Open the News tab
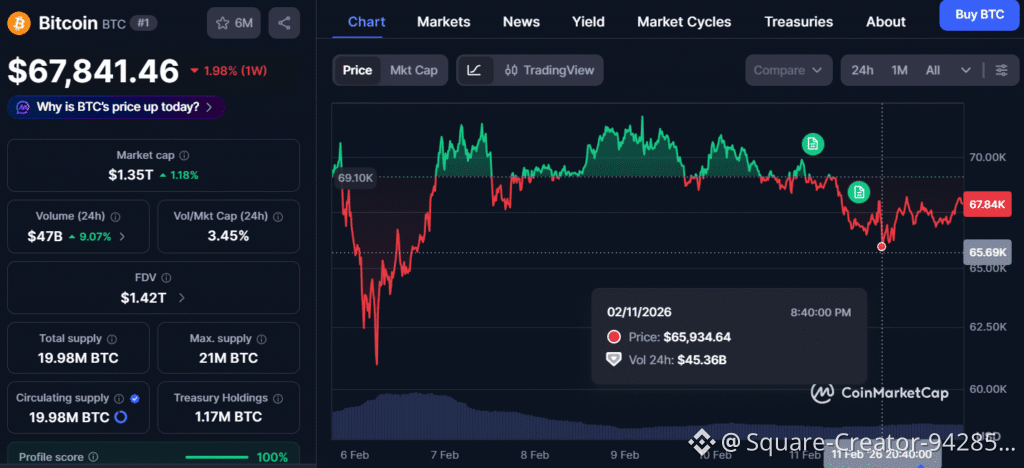Viewport: 1024px width, 468px height. (x=521, y=22)
